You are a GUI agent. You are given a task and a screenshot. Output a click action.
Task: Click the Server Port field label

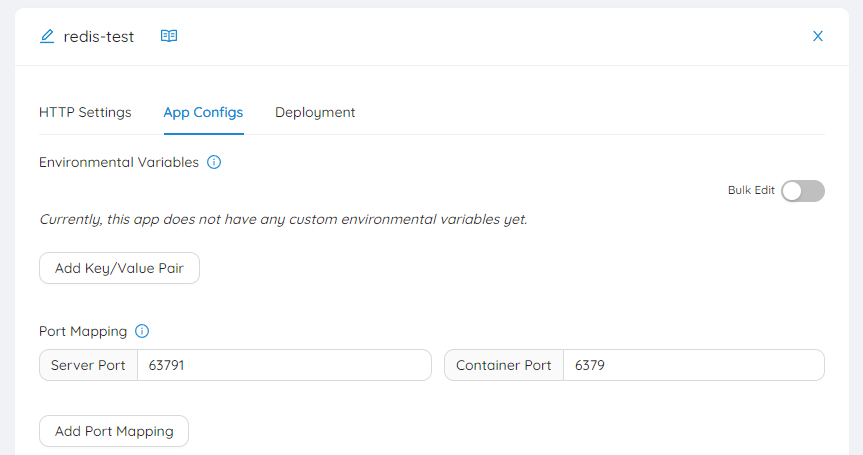[88, 365]
